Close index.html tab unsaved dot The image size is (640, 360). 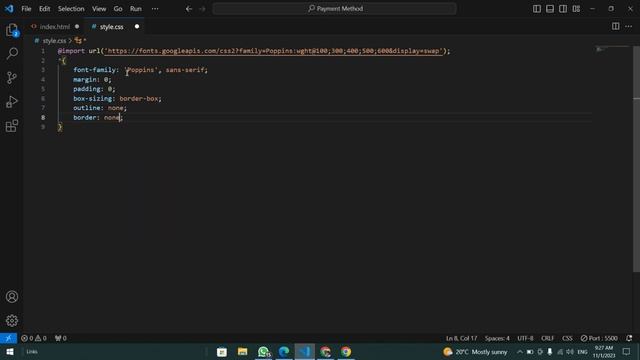[77, 27]
